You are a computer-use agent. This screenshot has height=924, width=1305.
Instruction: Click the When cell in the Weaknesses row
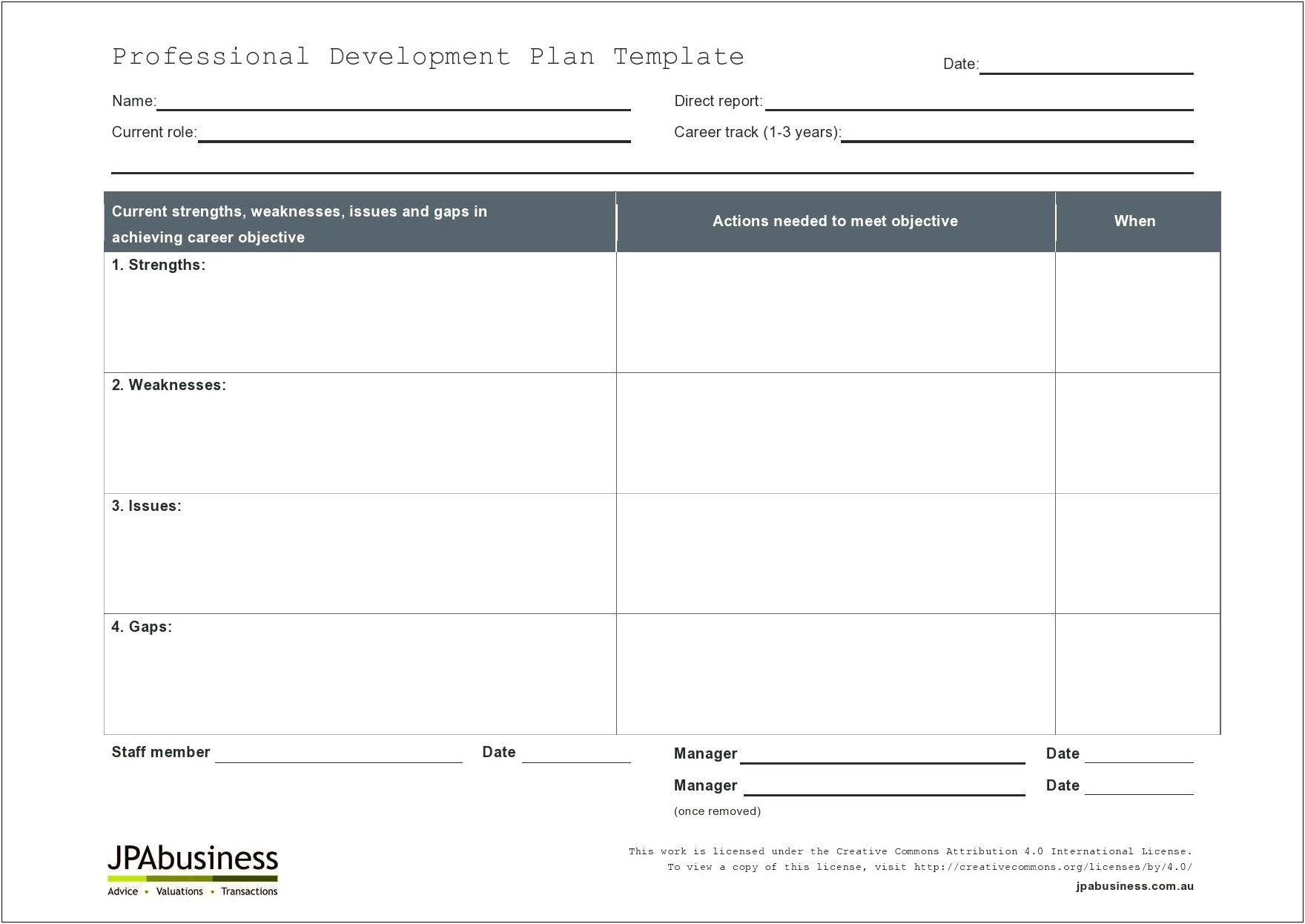click(1137, 433)
